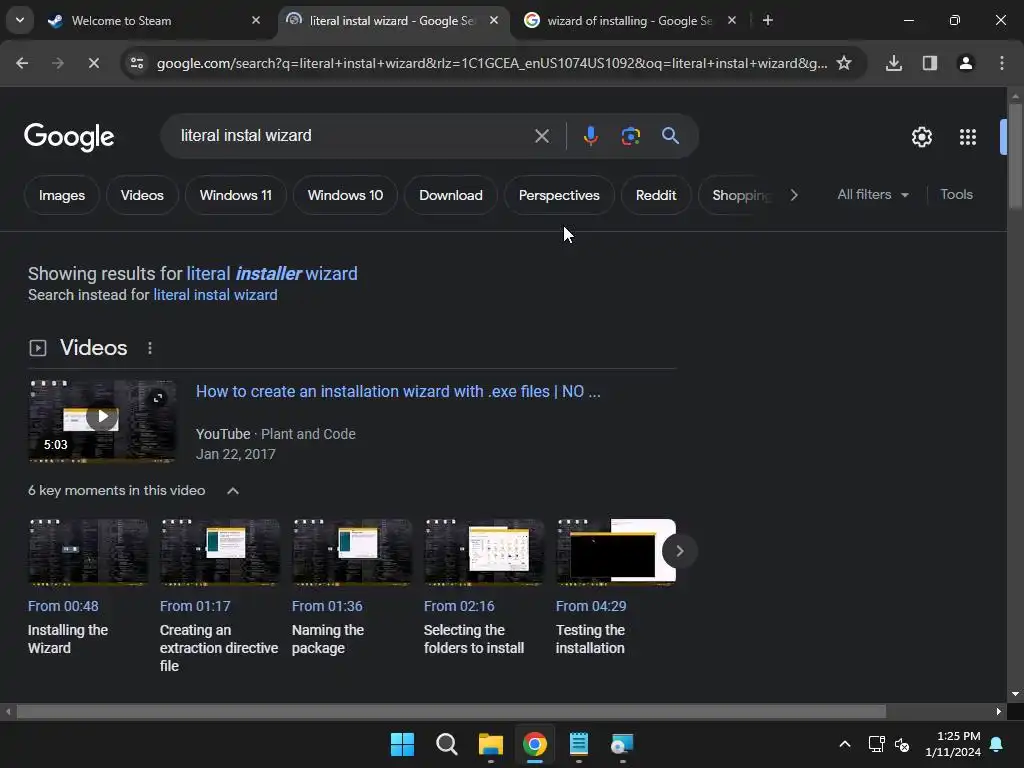The image size is (1024, 768).
Task: Close the Welcome to Steam tab
Action: tap(256, 21)
